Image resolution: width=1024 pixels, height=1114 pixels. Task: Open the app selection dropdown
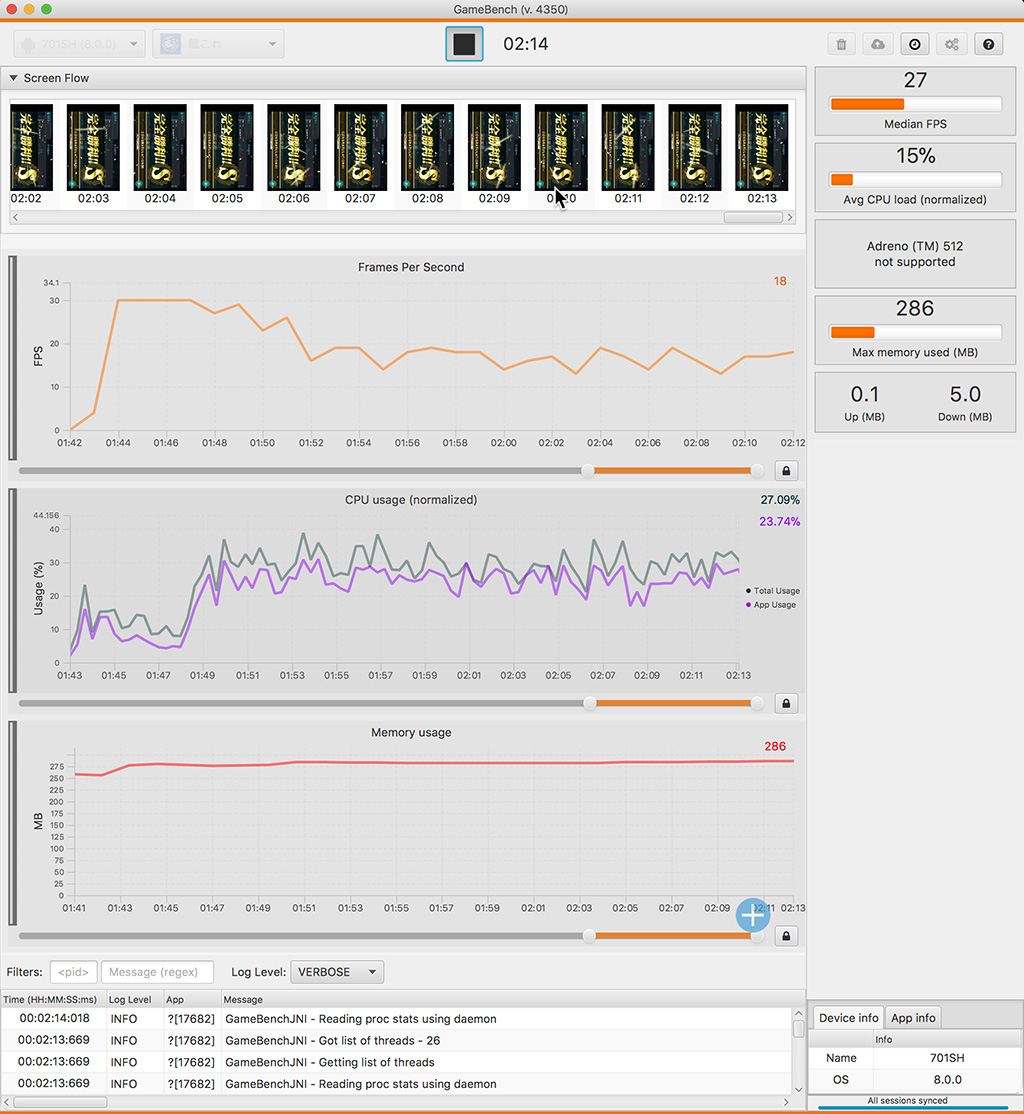(218, 44)
